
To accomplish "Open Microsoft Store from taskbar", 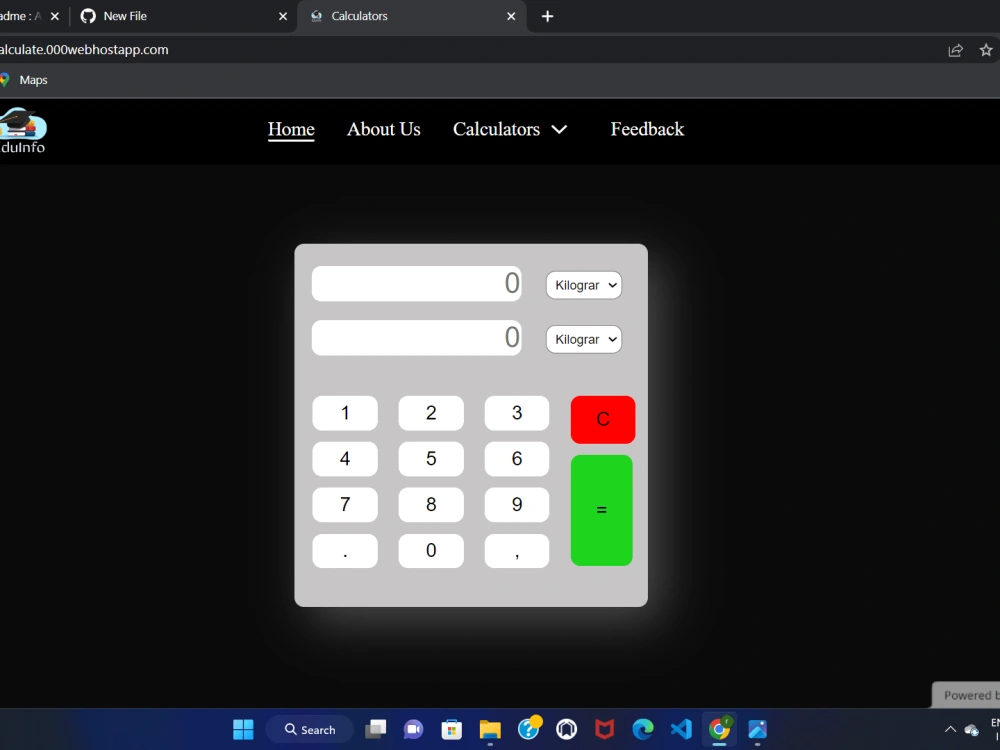I will (x=452, y=729).
